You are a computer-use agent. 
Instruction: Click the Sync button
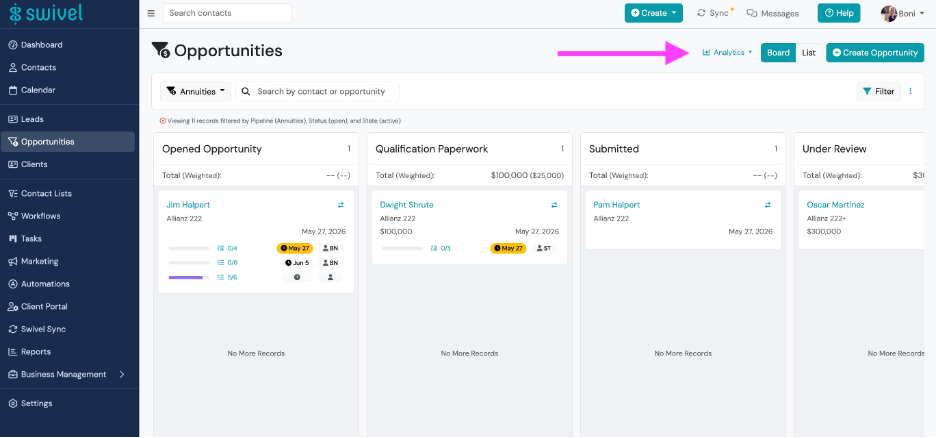point(715,13)
